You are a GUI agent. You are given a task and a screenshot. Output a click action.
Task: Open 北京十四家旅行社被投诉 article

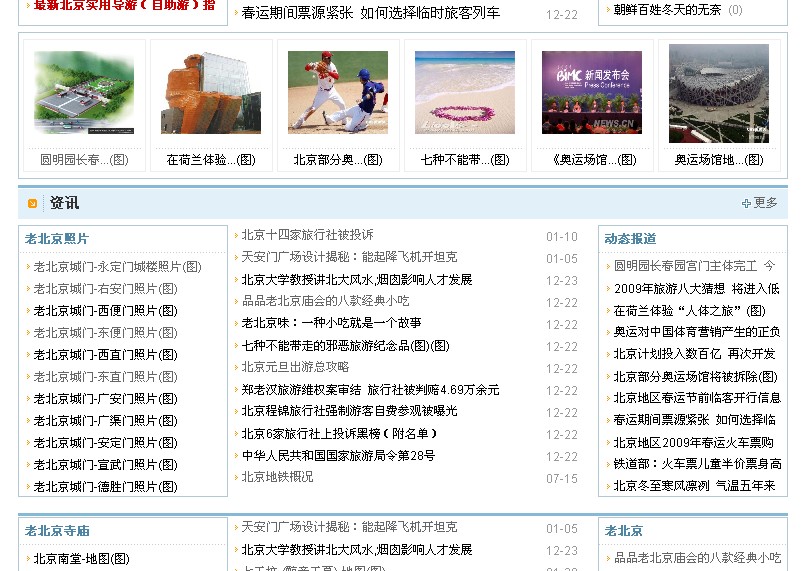coord(307,236)
